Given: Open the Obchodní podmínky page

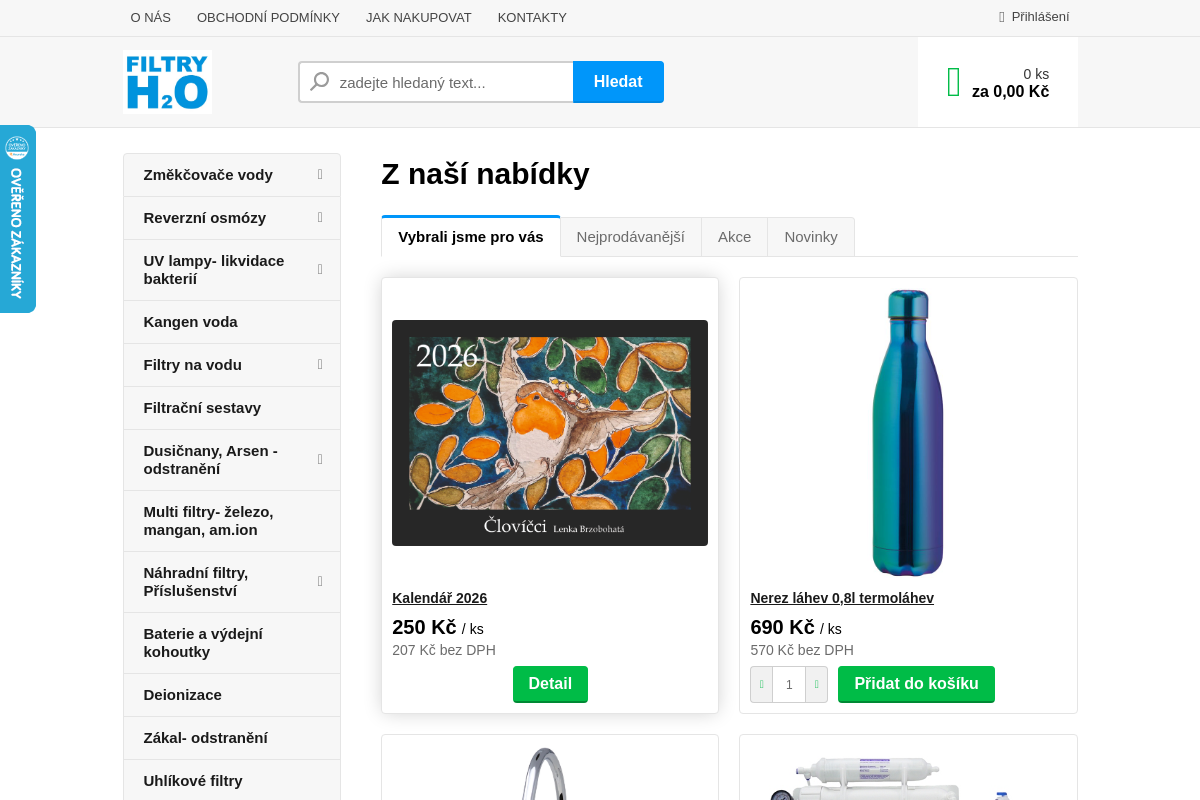Looking at the screenshot, I should pos(268,17).
